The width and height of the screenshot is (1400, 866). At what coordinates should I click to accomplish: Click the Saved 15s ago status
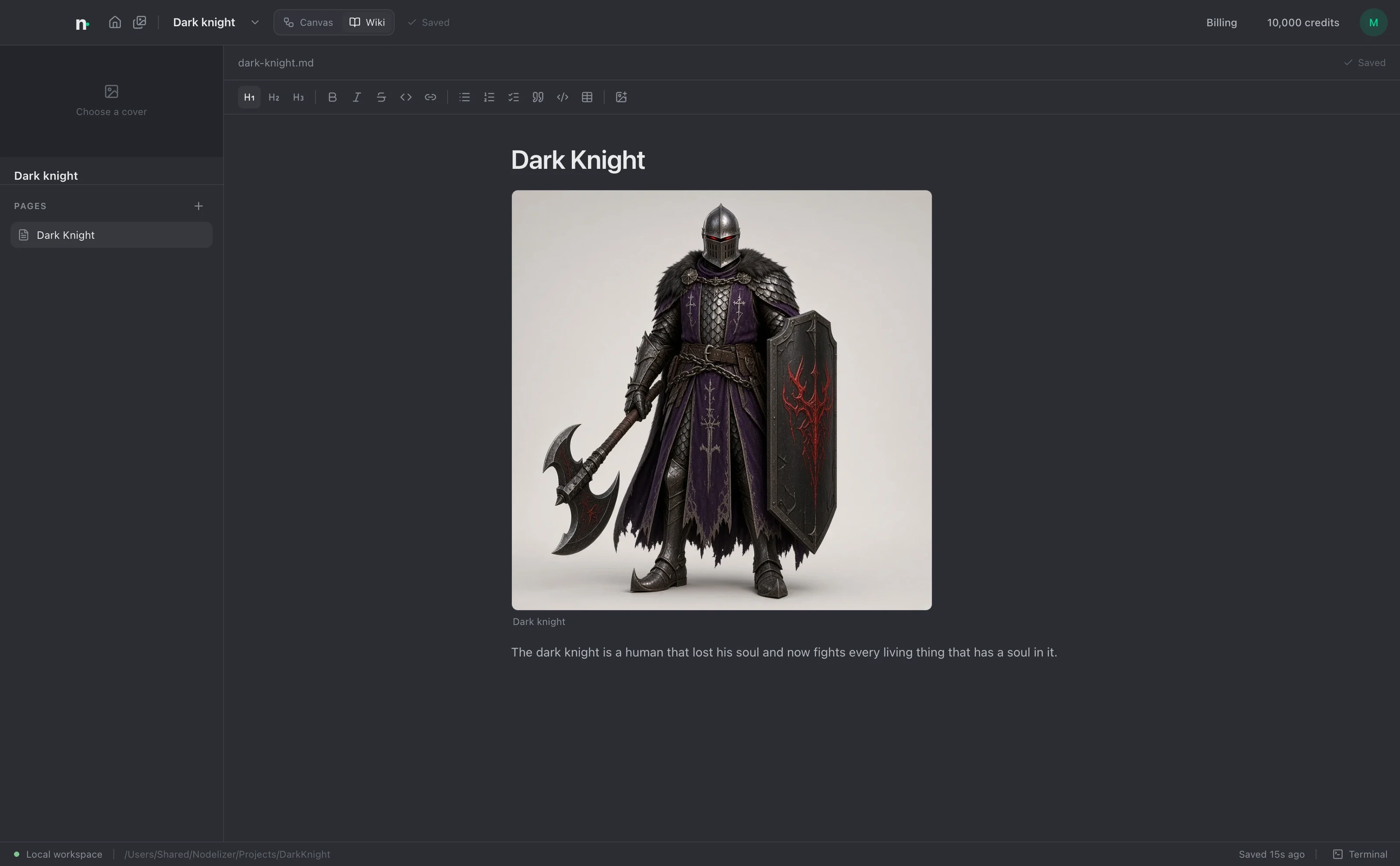click(x=1272, y=855)
